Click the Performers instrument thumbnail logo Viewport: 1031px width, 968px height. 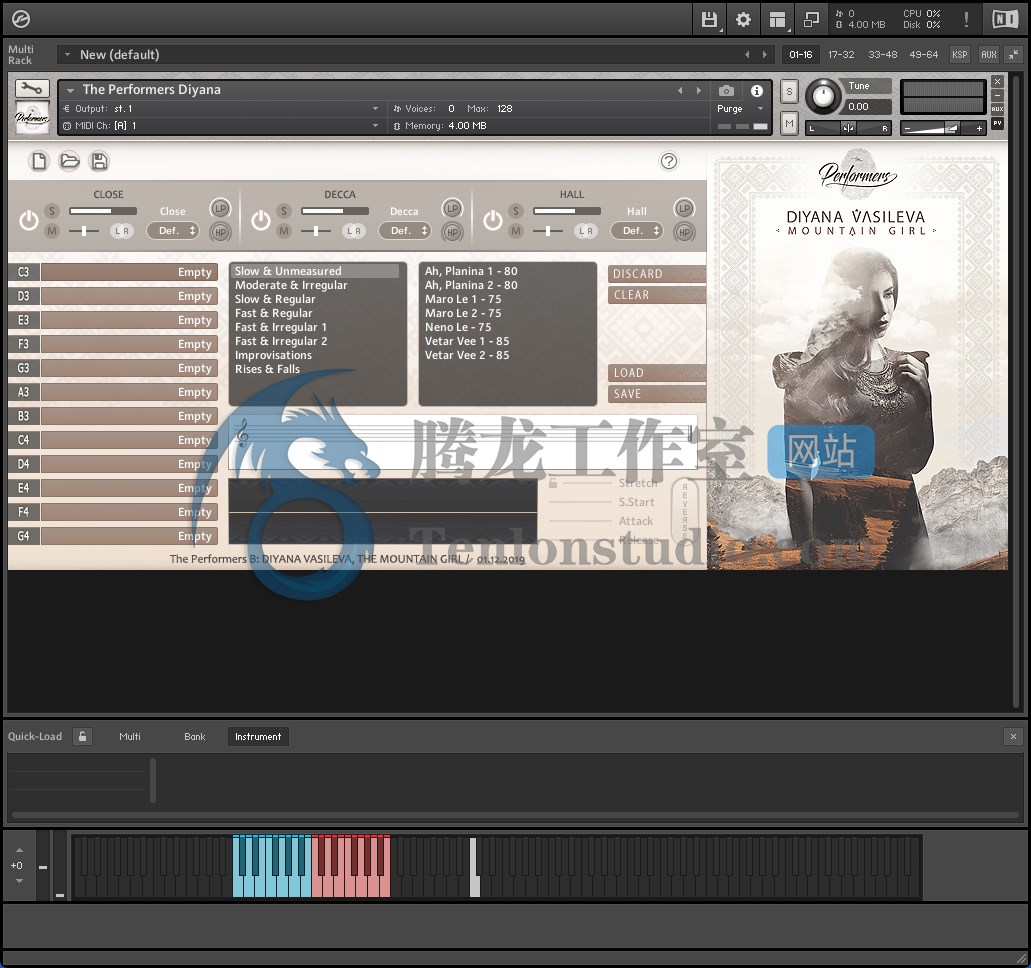(32, 118)
